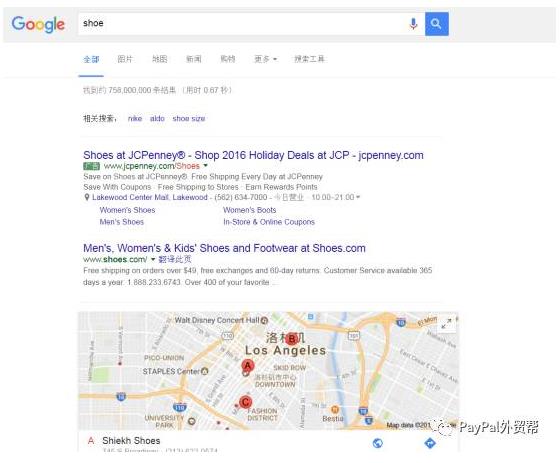The height and width of the screenshot is (463, 560).
Task: Open Shiekh Shoes website globe icon
Action: [378, 443]
